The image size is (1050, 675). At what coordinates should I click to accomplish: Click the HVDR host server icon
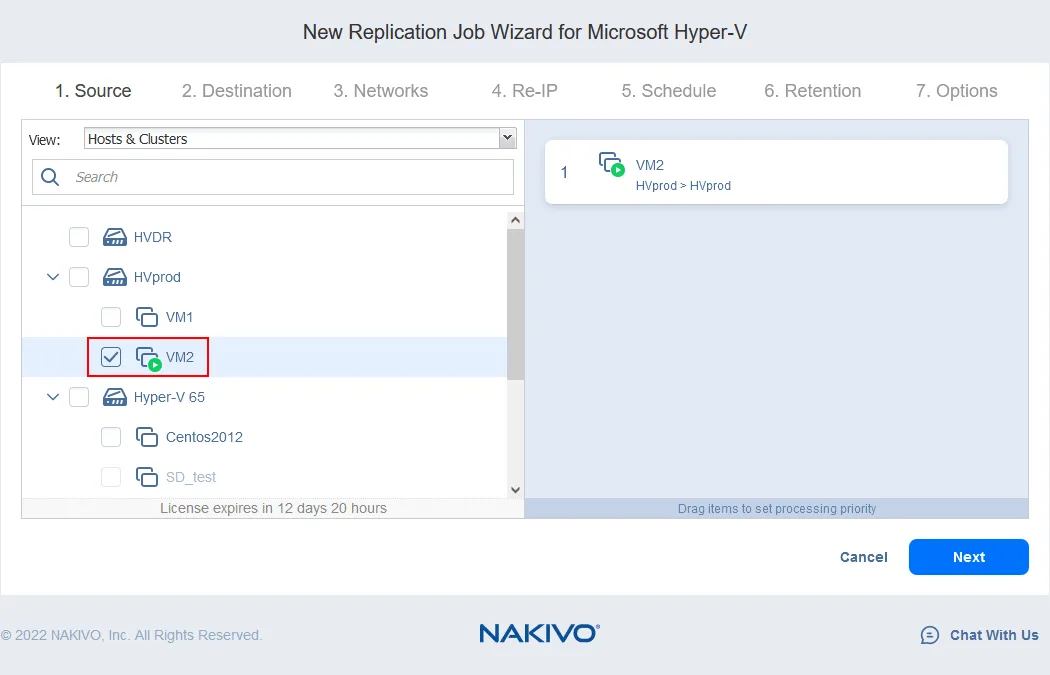pyautogui.click(x=115, y=237)
